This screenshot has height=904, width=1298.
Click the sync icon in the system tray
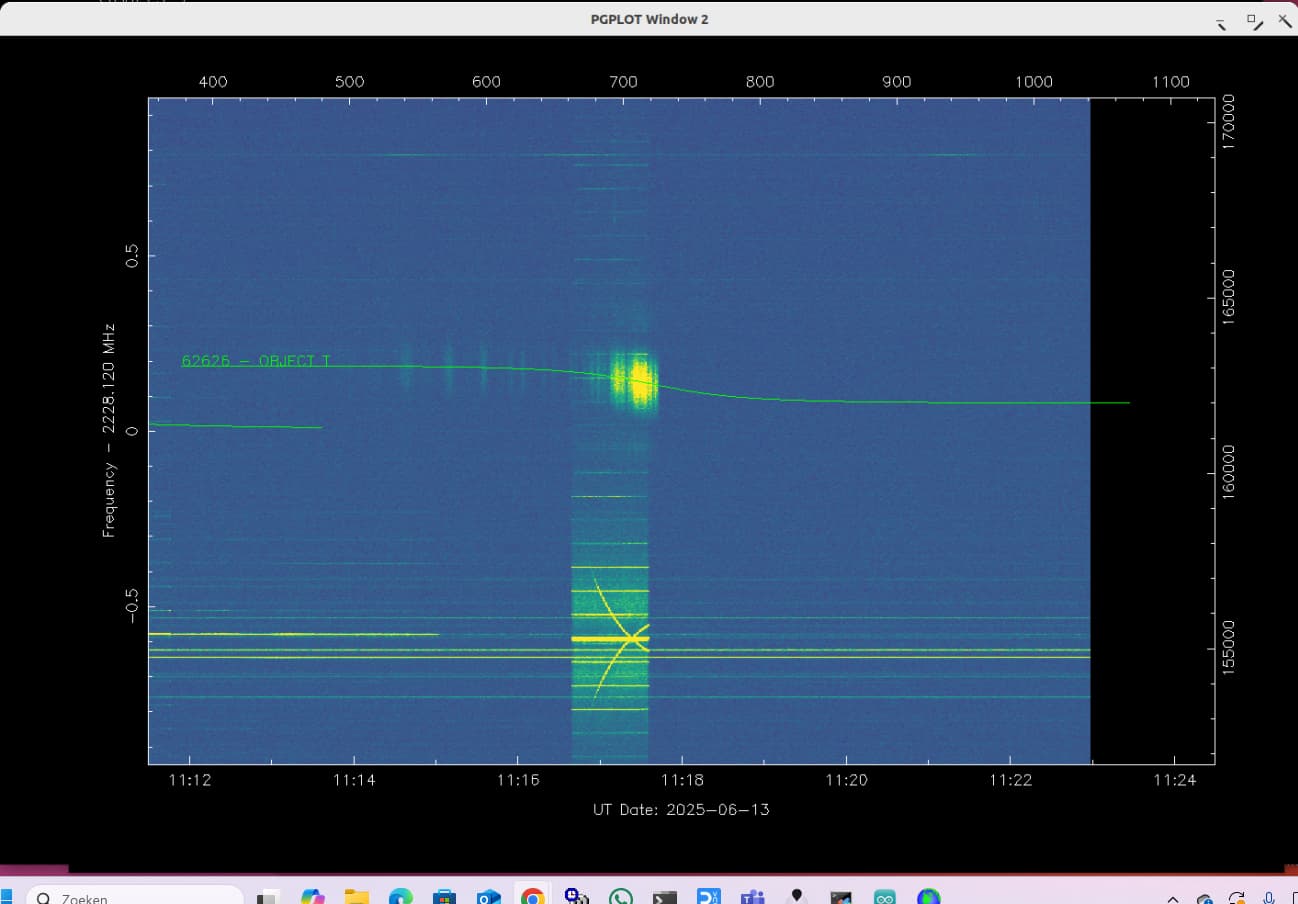coord(1237,898)
